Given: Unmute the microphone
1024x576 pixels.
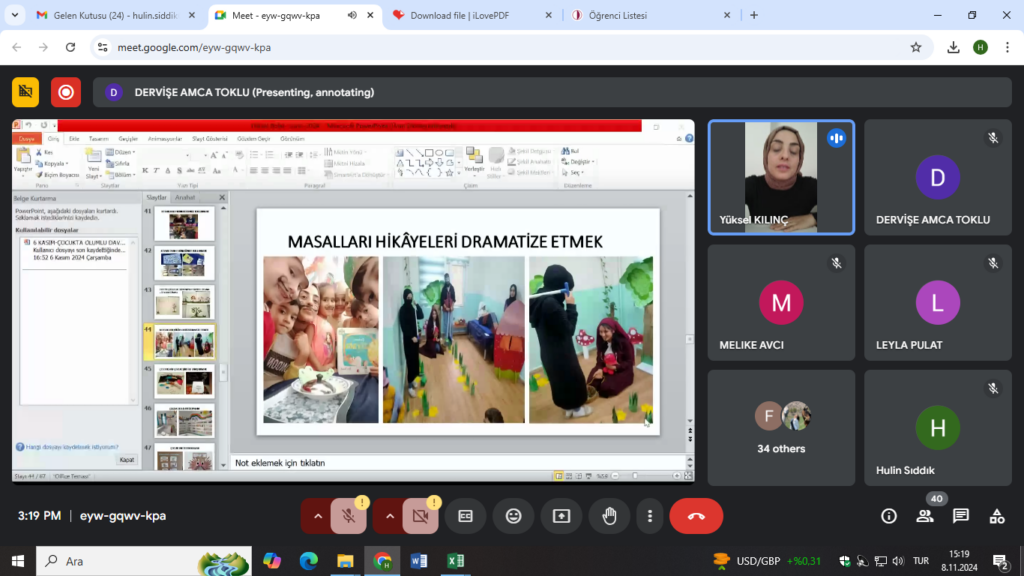Looking at the screenshot, I should 348,516.
